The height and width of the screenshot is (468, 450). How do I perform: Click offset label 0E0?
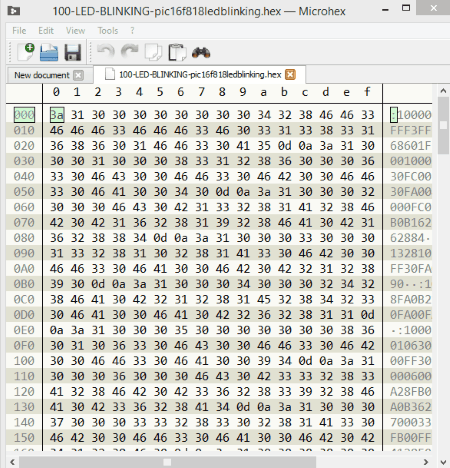pos(24,330)
